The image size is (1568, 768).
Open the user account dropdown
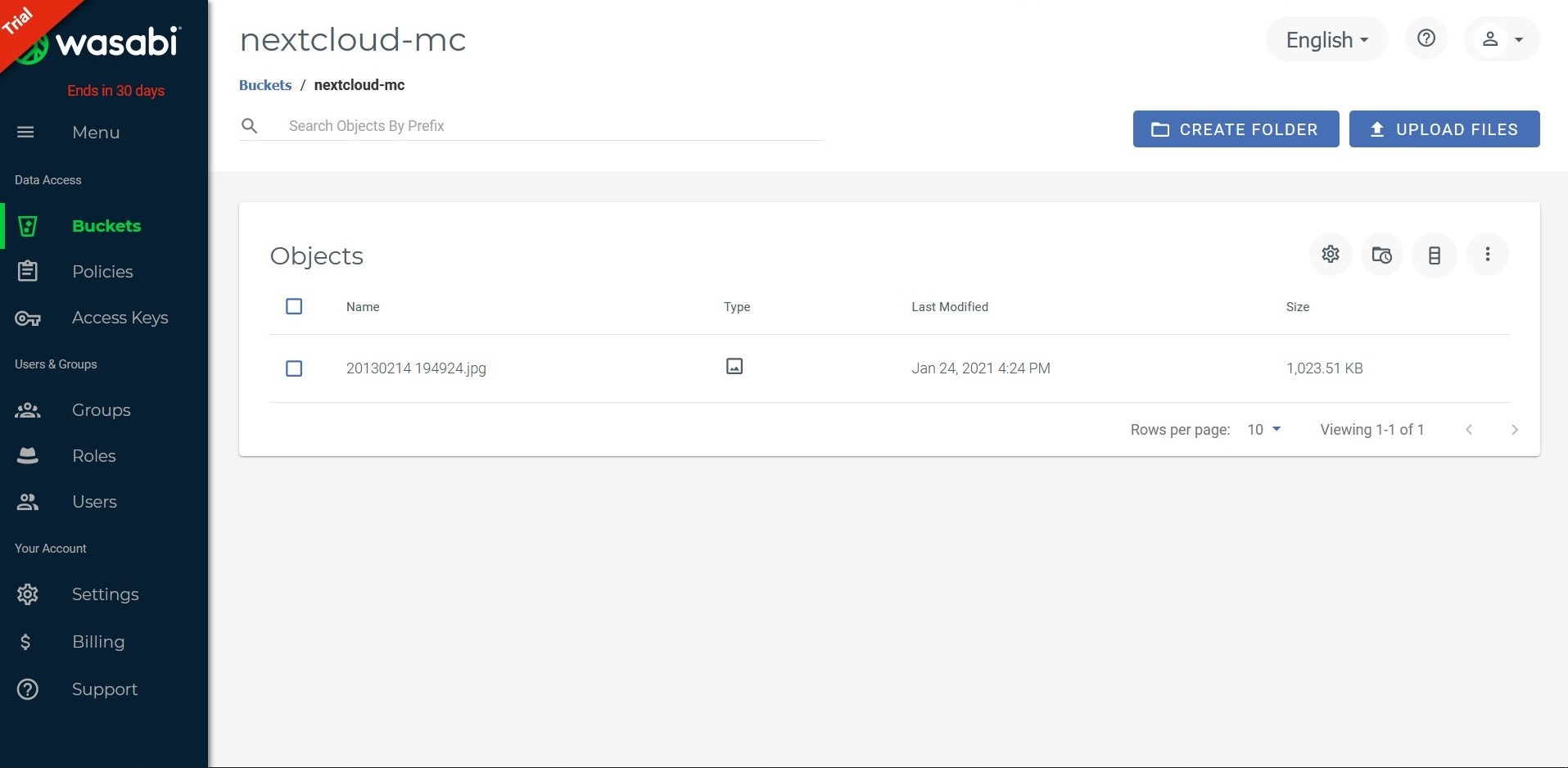click(1502, 39)
